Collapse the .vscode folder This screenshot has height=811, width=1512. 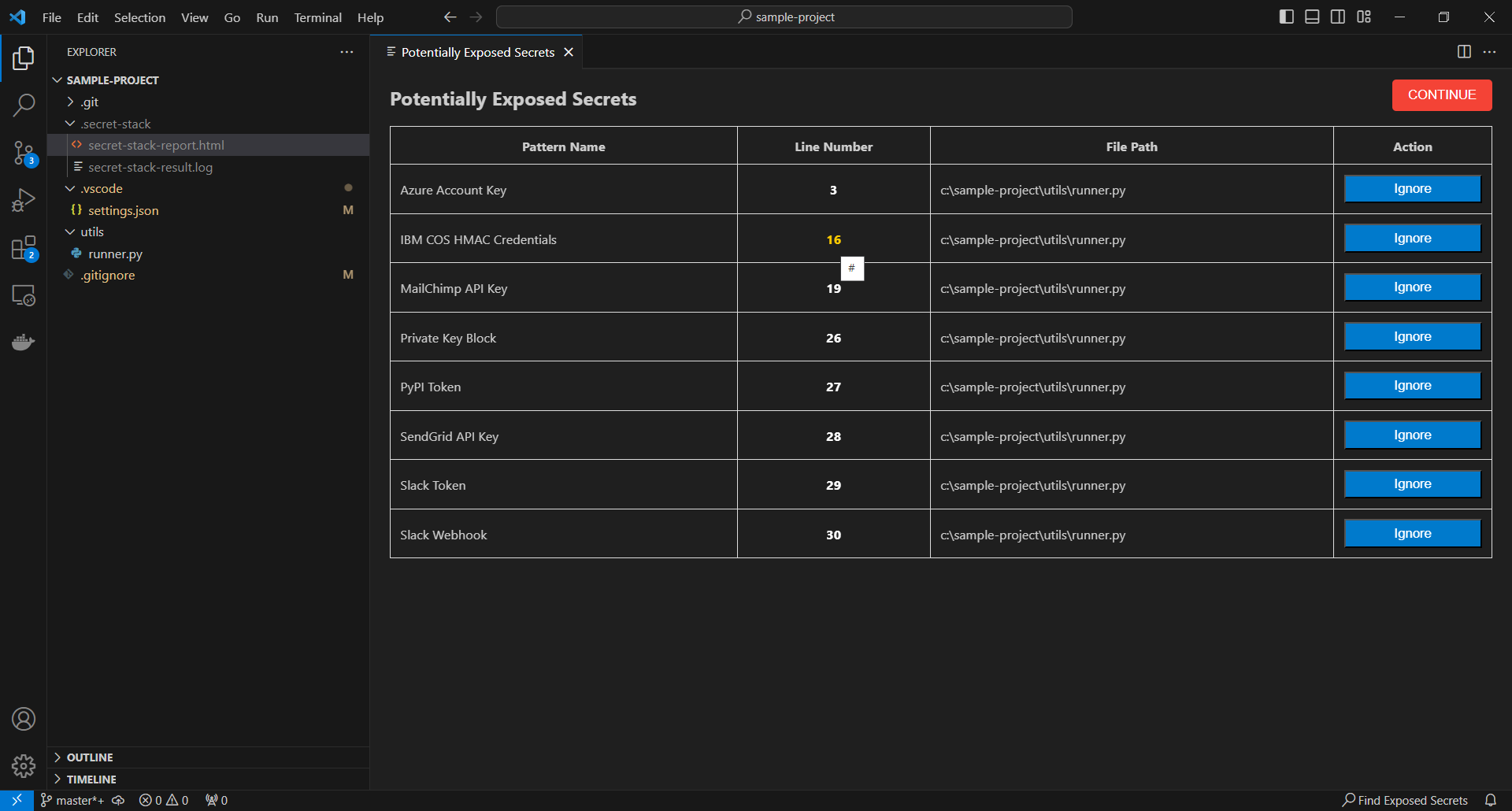pyautogui.click(x=70, y=189)
